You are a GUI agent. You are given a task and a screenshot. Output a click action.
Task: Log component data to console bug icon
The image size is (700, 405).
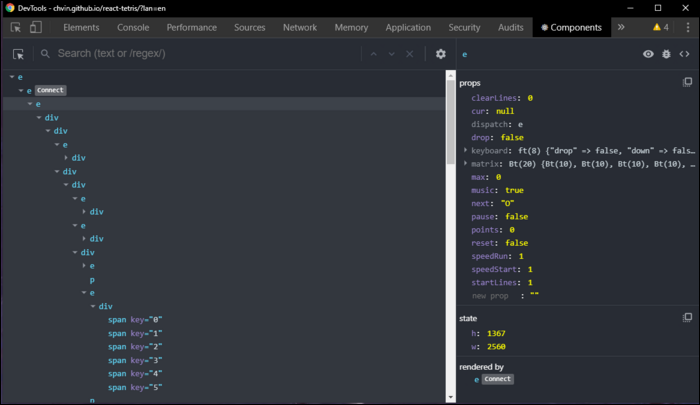pyautogui.click(x=666, y=54)
